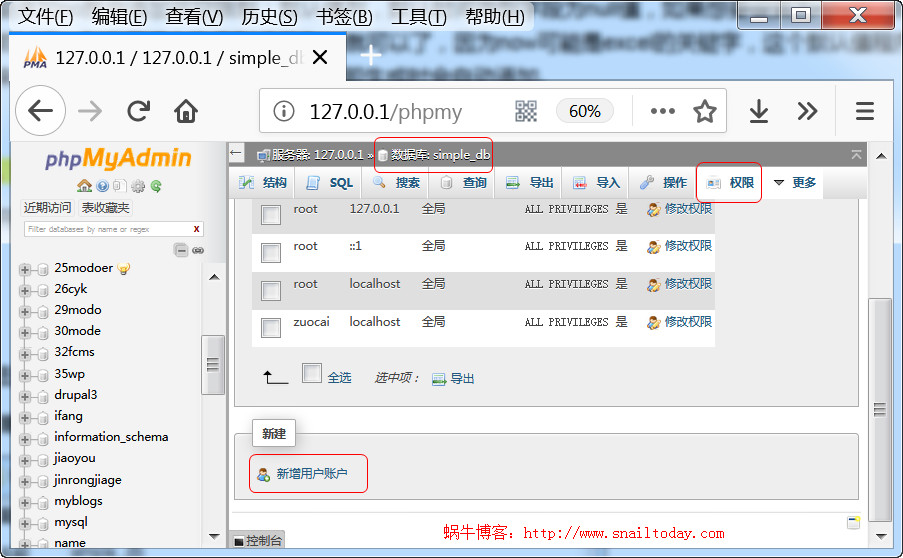Image resolution: width=903 pixels, height=558 pixels.
Task: Click the main page vertical scrollbar thumb
Action: (879, 409)
